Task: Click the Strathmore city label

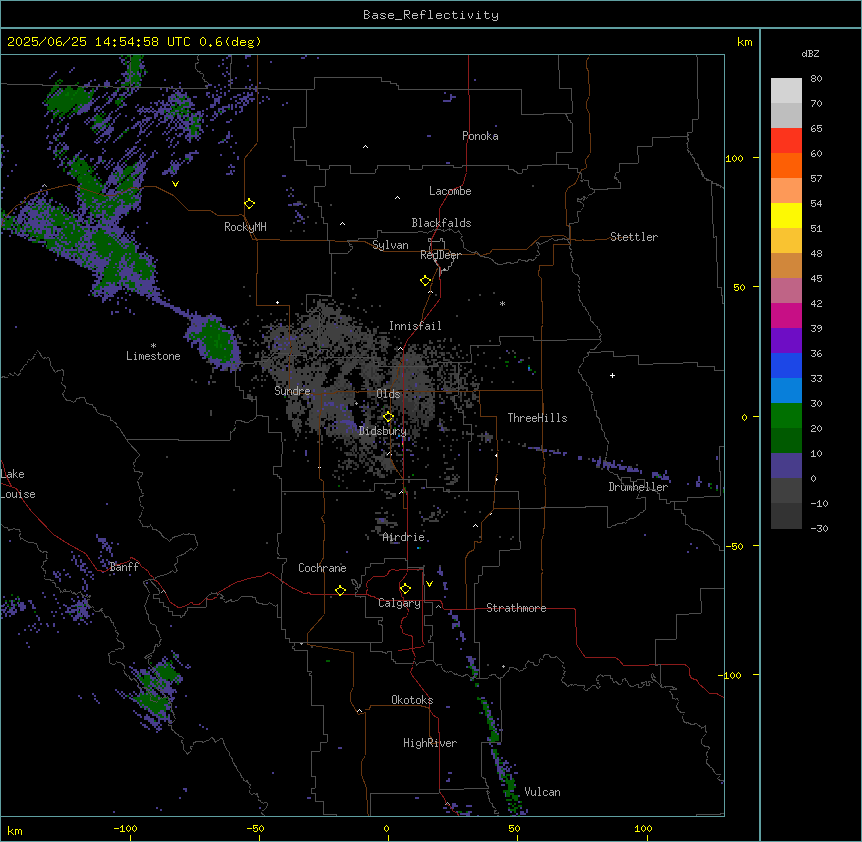Action: (x=516, y=608)
